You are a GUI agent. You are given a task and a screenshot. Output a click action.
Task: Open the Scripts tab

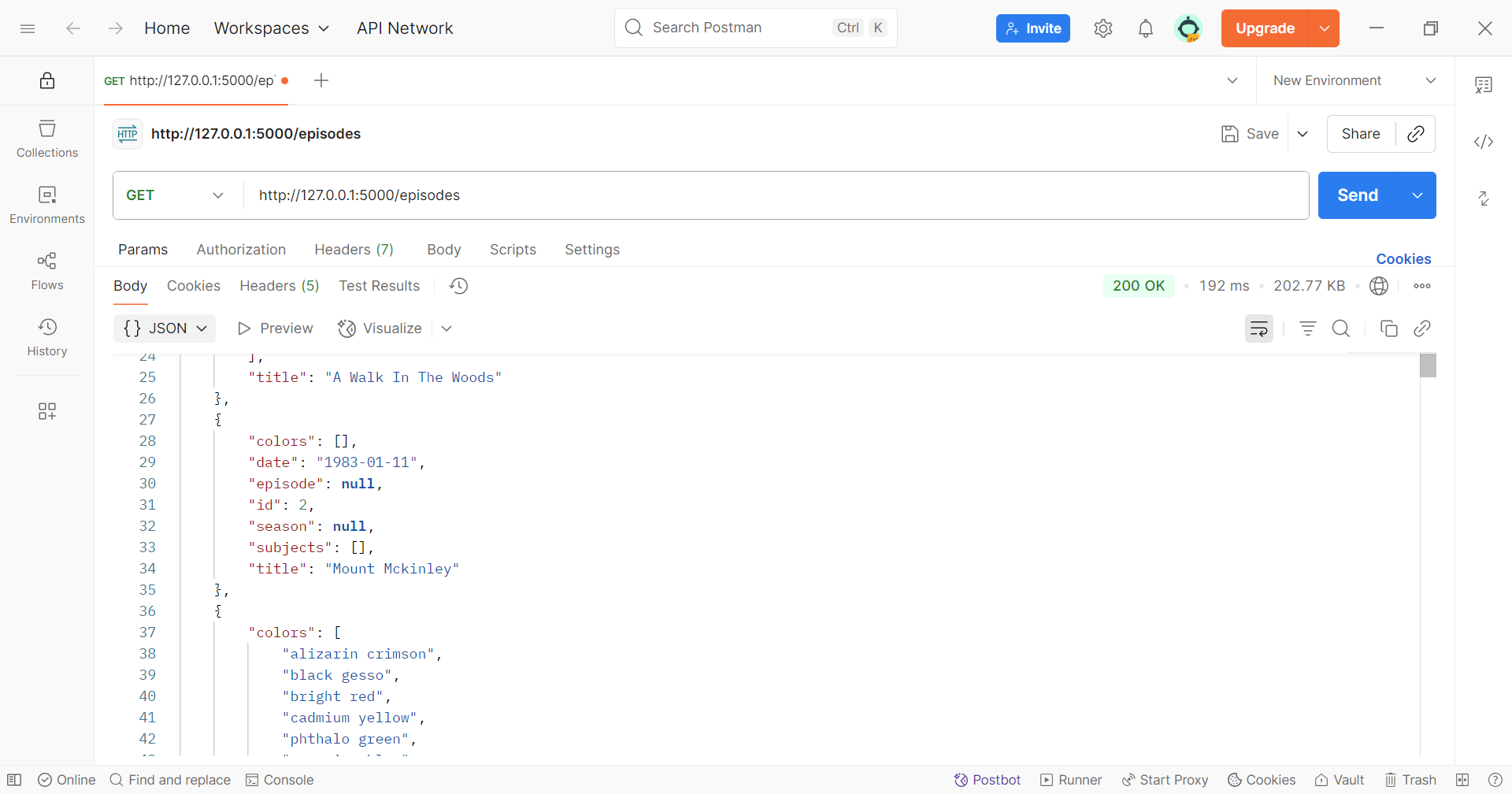click(x=513, y=250)
